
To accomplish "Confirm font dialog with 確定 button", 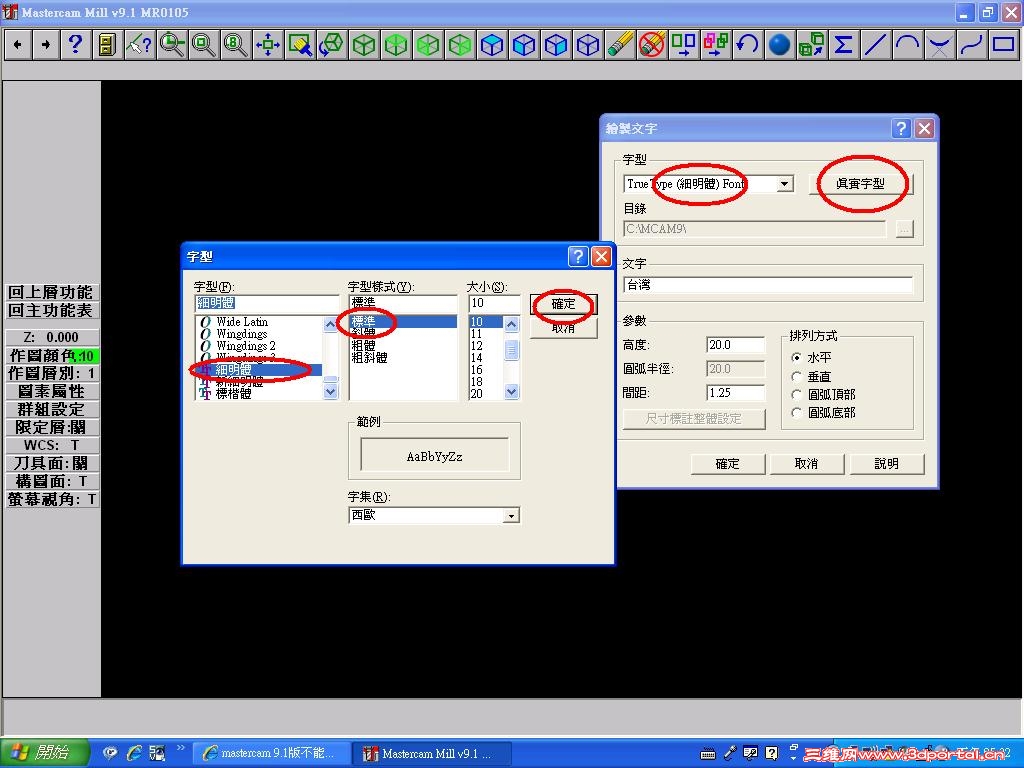I will 564,304.
